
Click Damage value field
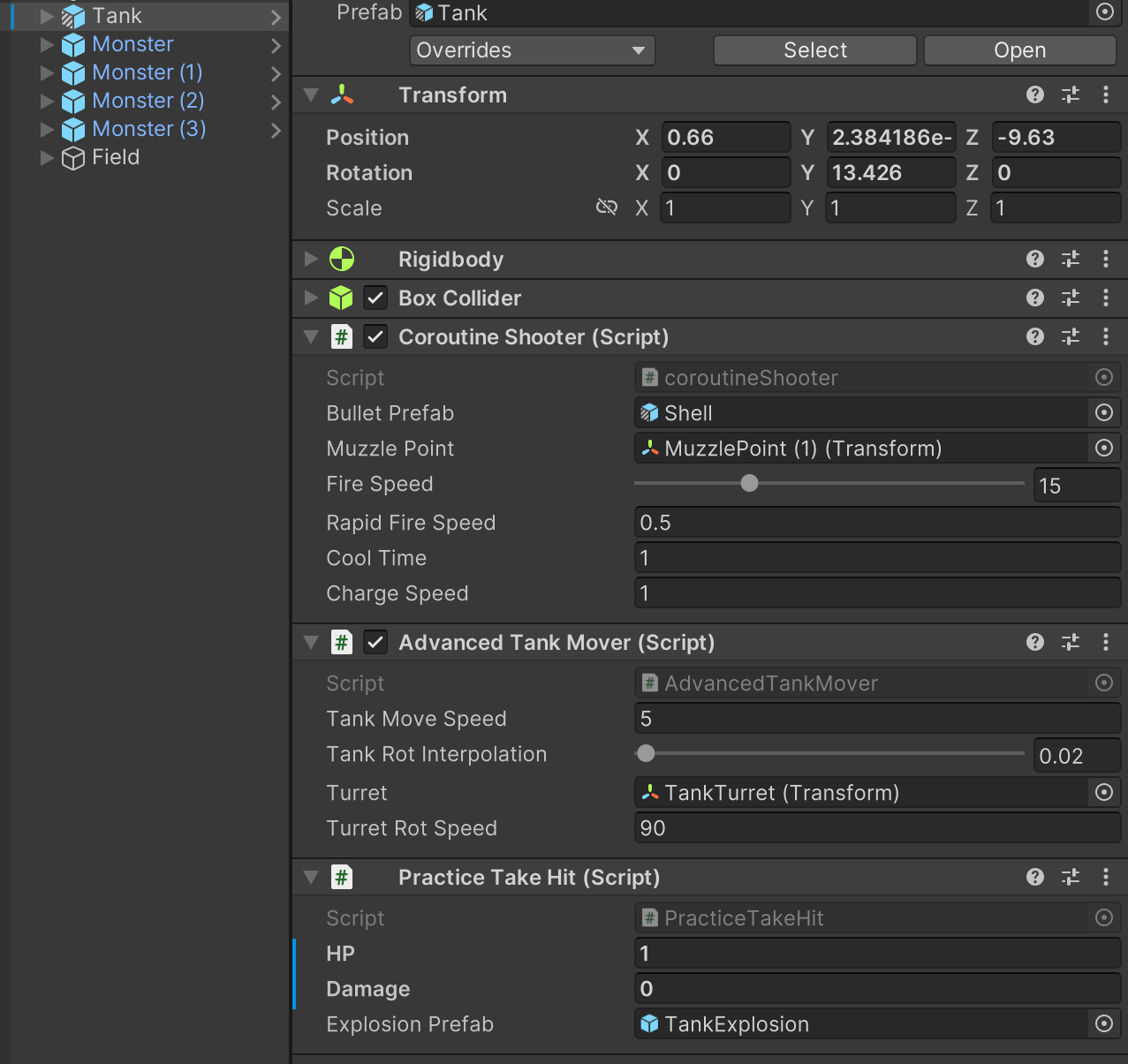(877, 988)
